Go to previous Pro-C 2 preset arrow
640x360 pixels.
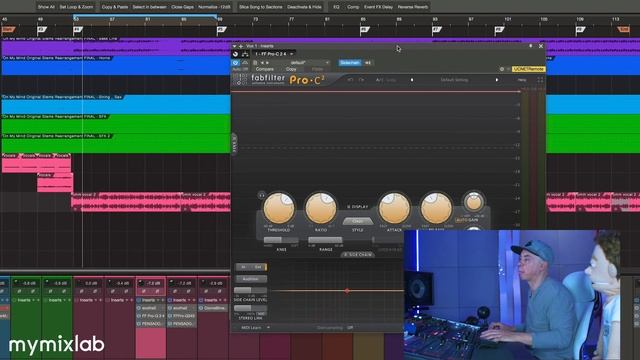pyautogui.click(x=412, y=80)
